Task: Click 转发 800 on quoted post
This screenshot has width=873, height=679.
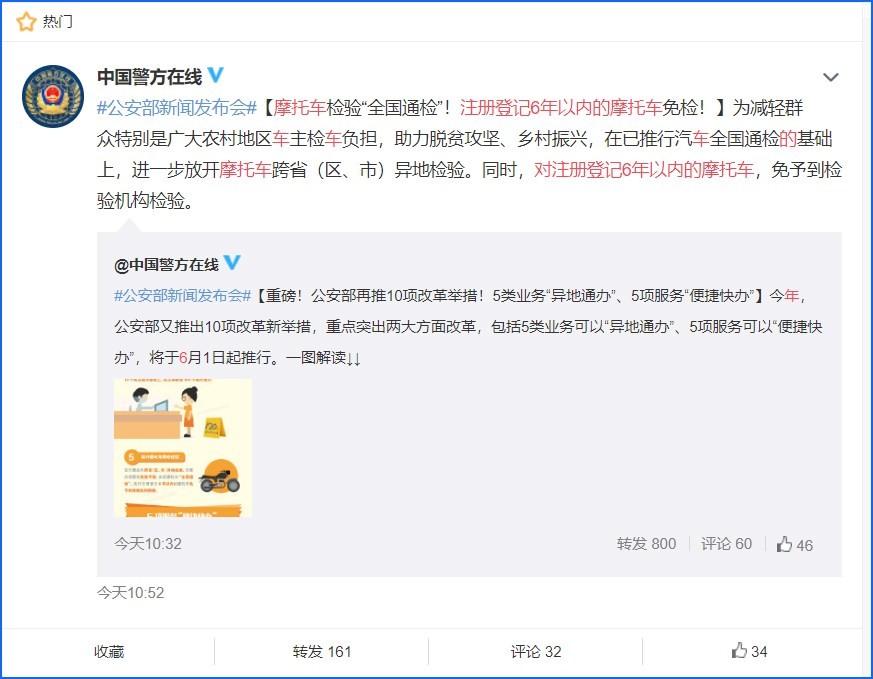Action: (x=646, y=544)
